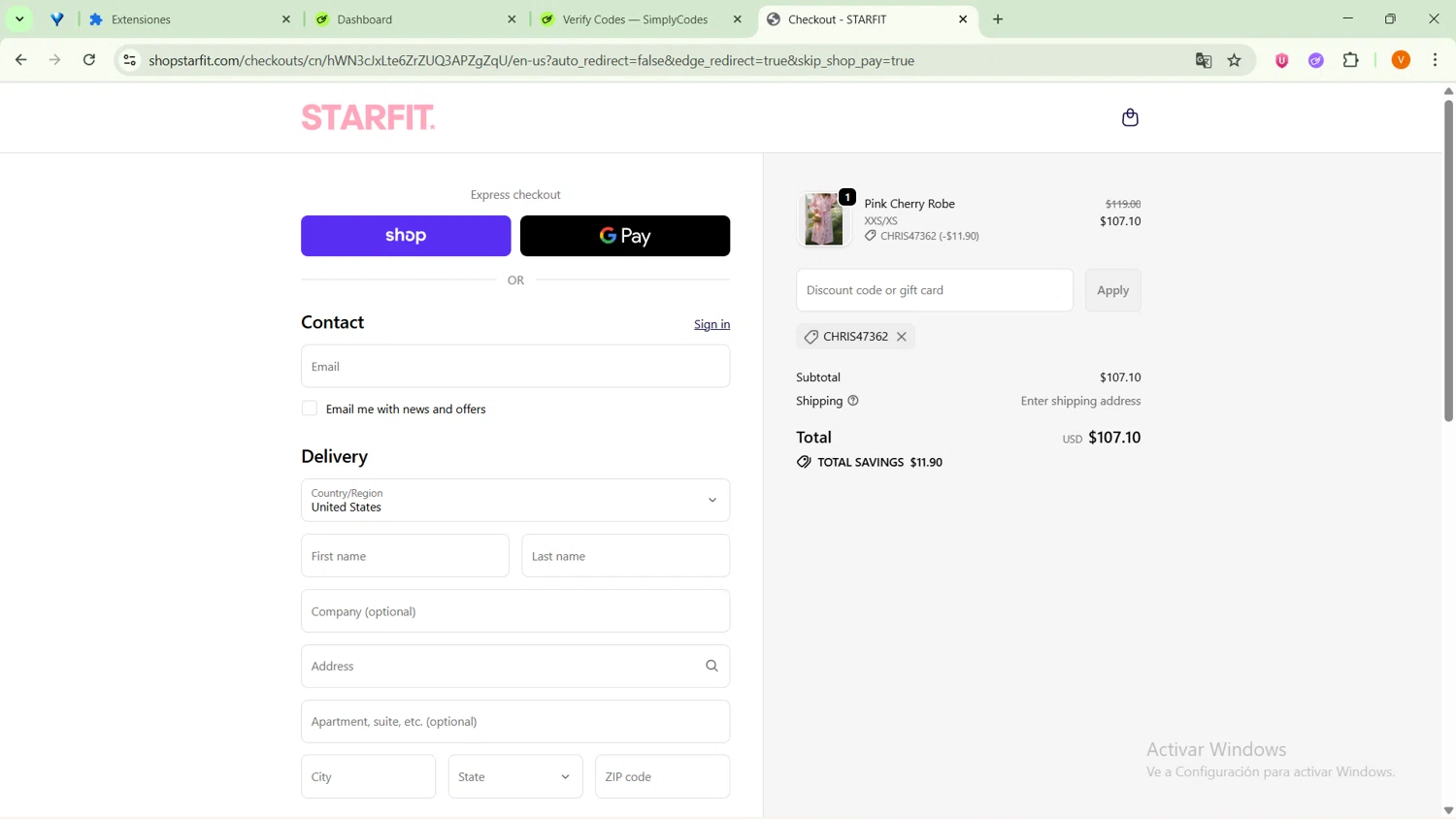
Task: Focus the Last name field
Action: click(625, 556)
